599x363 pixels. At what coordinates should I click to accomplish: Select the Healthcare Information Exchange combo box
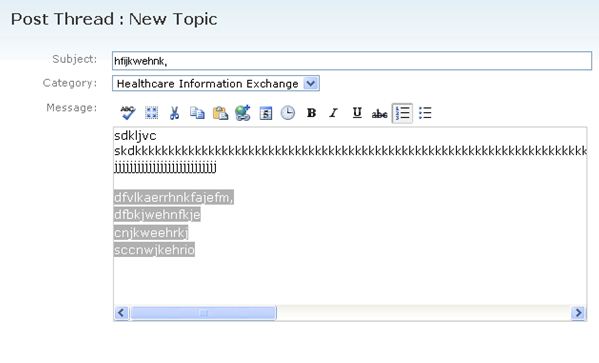216,83
